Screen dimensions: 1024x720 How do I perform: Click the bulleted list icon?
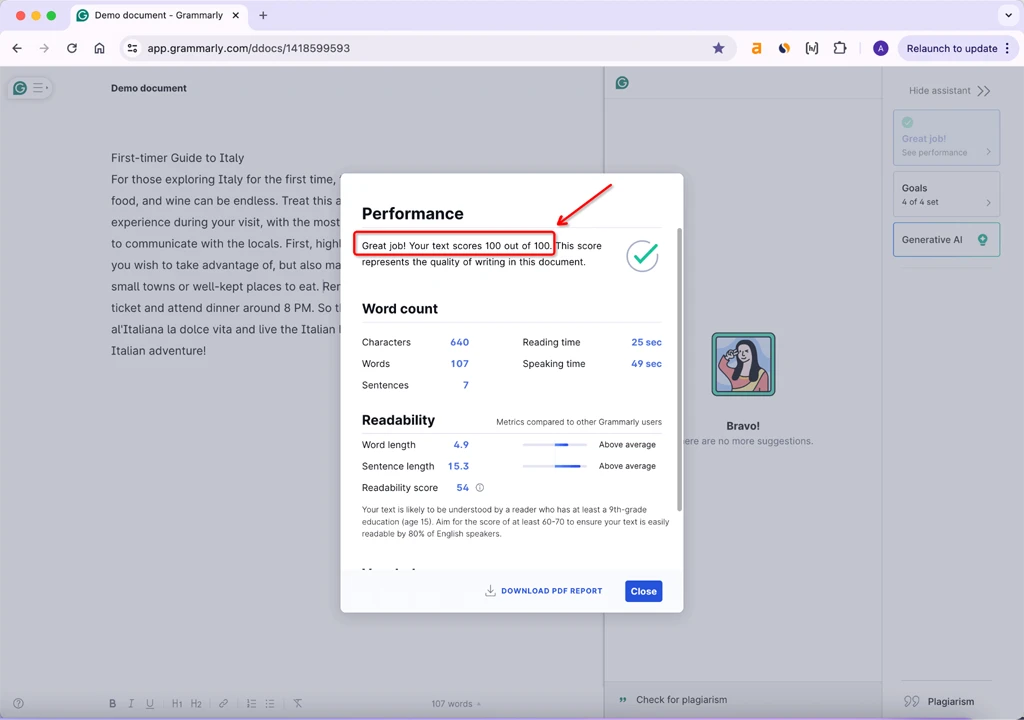tap(270, 704)
